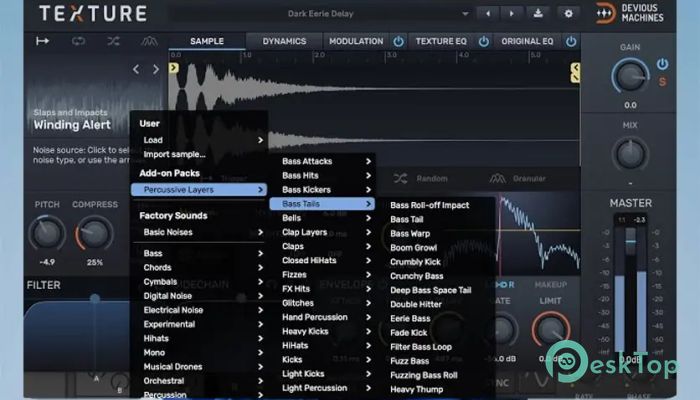Select Eerie Bass sample
The height and width of the screenshot is (400, 700).
pyautogui.click(x=410, y=319)
